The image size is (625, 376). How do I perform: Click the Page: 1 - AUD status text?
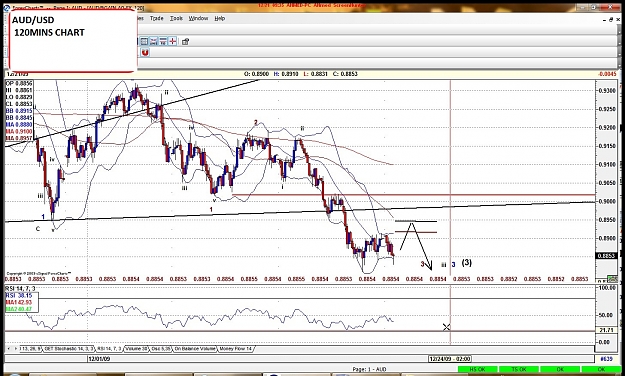pyautogui.click(x=369, y=370)
